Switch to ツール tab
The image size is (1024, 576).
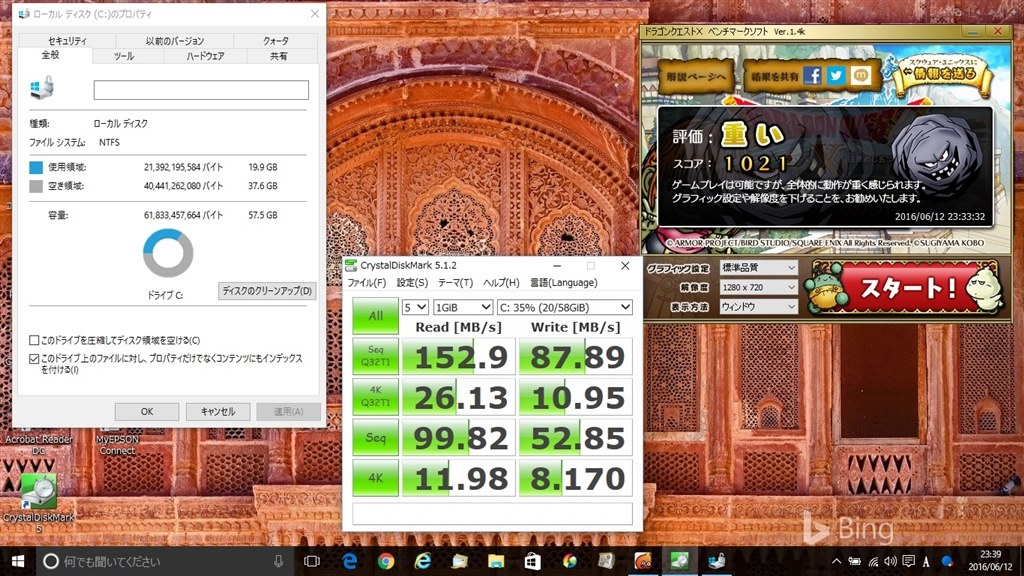click(x=124, y=56)
